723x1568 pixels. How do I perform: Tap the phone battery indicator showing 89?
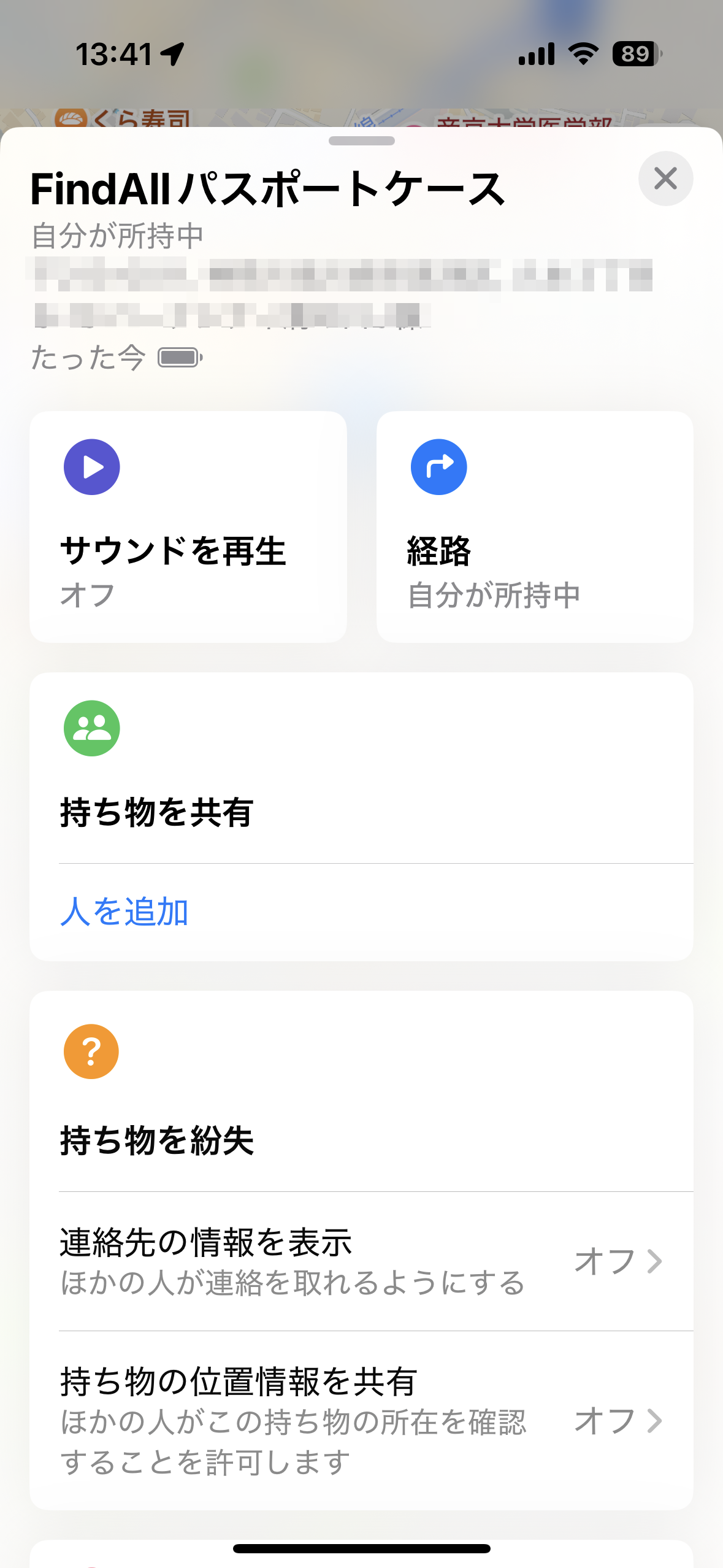click(637, 54)
